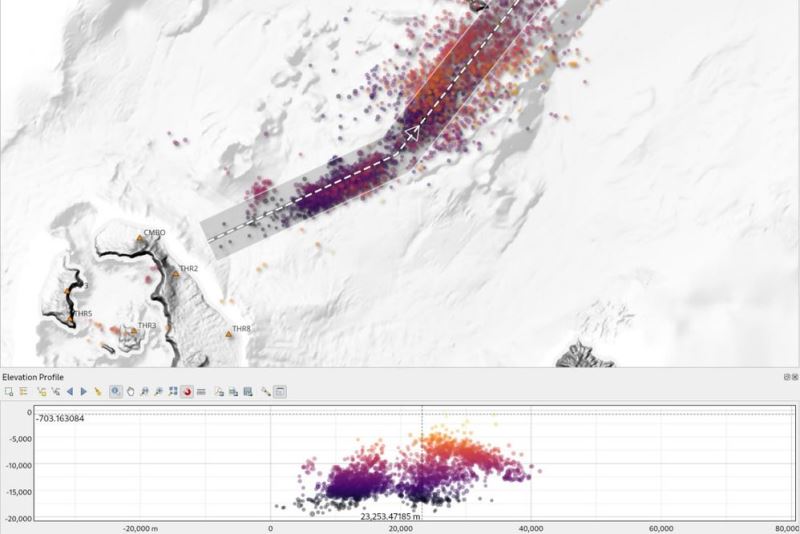Click the Add Layers icon in Elevation Profile
This screenshot has width=800, height=534.
[8, 391]
